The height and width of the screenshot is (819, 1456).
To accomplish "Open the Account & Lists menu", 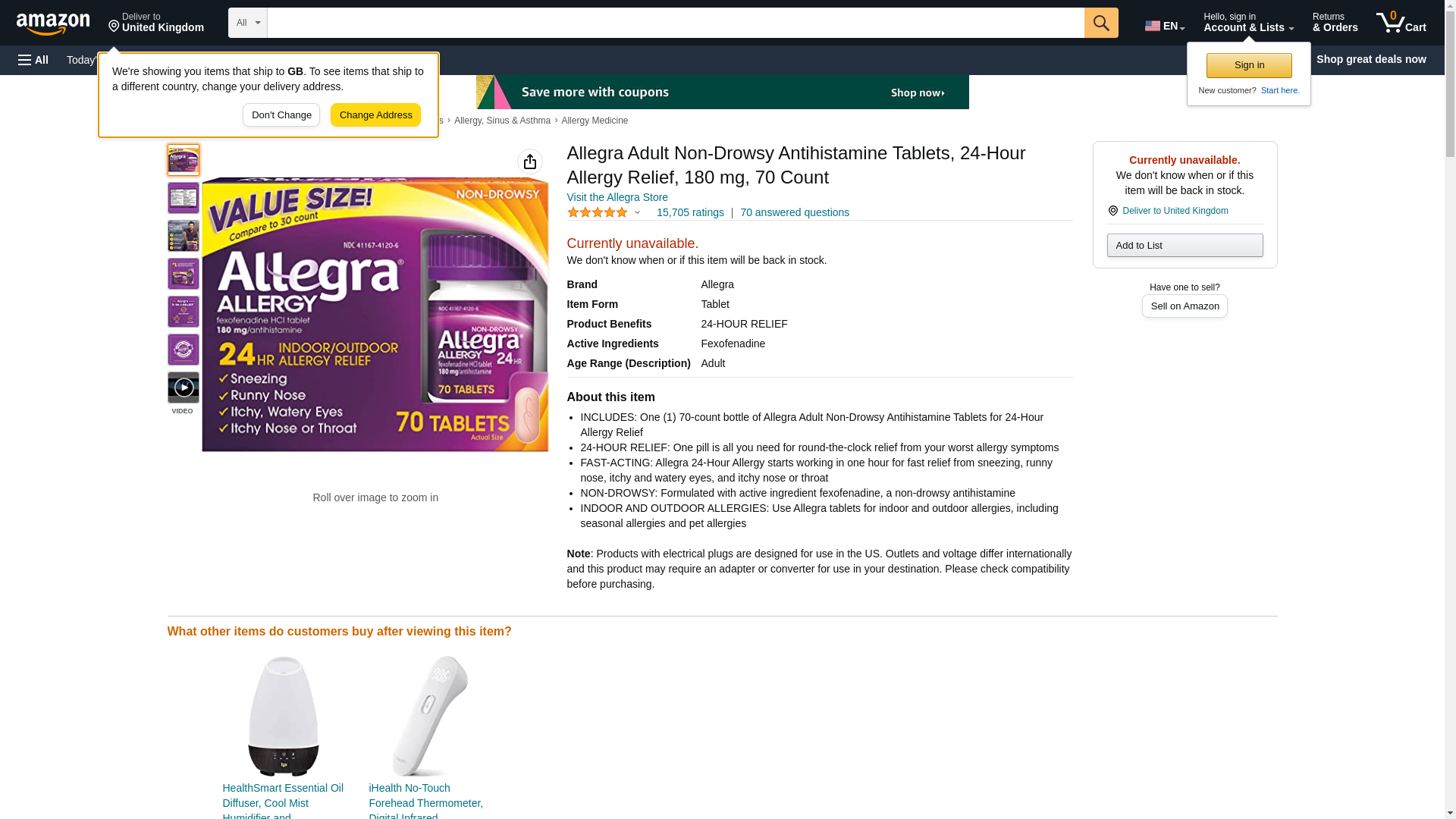I will click(x=1248, y=23).
